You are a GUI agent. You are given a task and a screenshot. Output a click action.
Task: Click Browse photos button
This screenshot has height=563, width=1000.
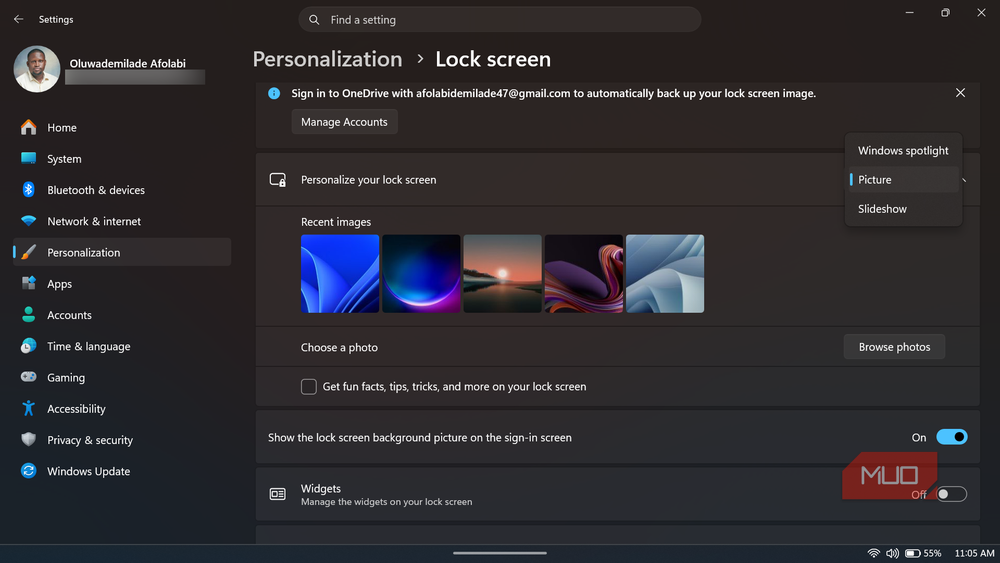coord(894,347)
